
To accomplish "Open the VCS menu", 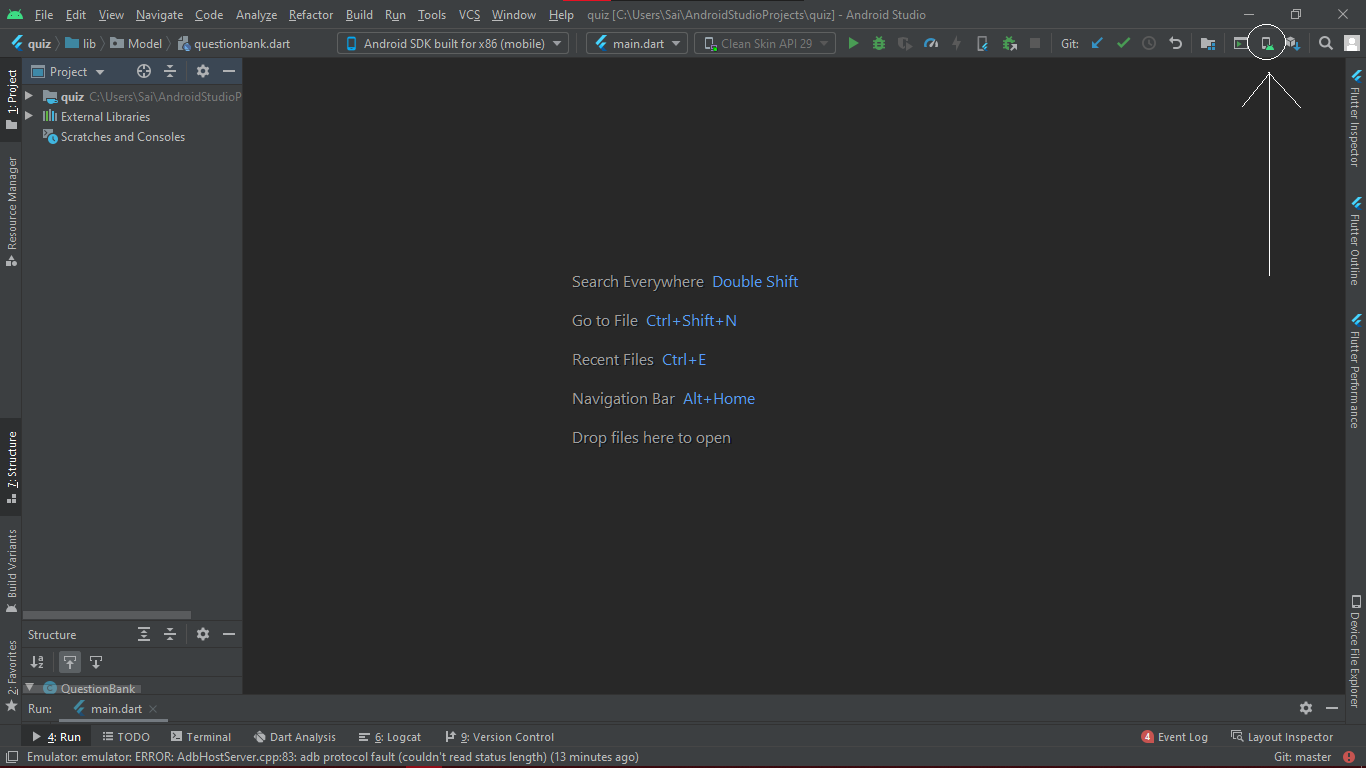I will tap(470, 15).
